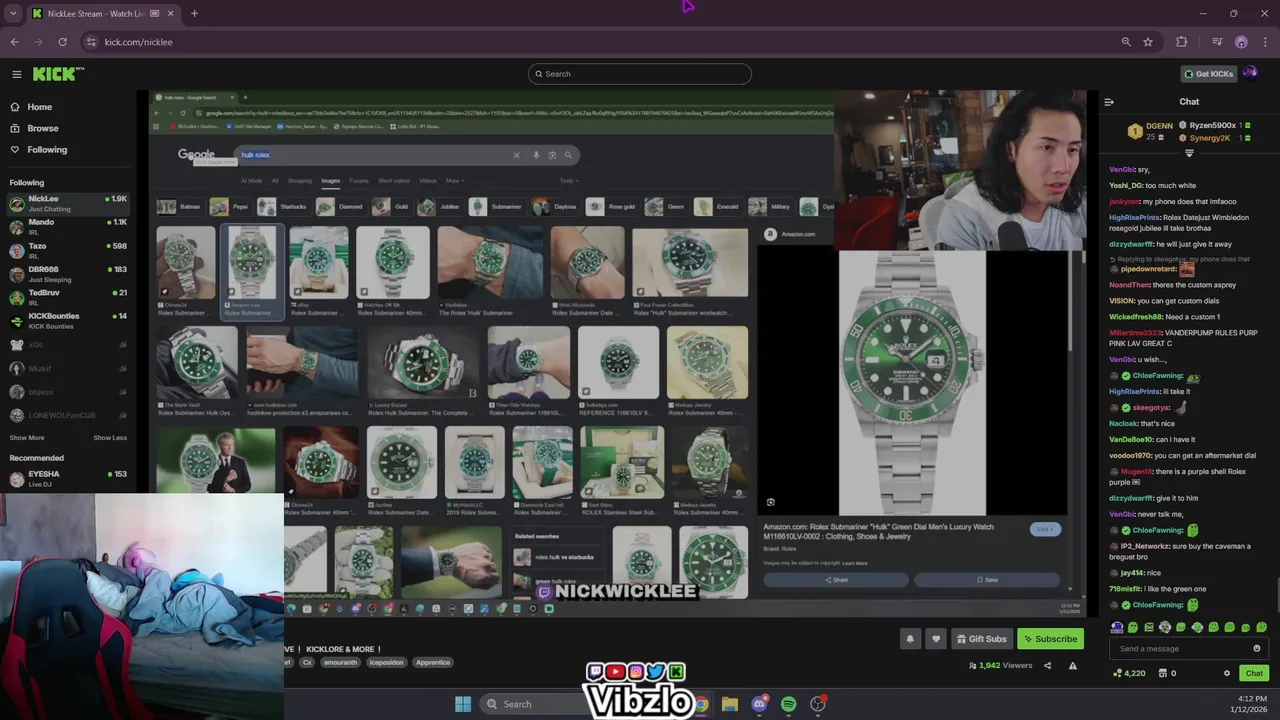Open Following in sidebar
Image resolution: width=1280 pixels, height=720 pixels.
pyautogui.click(x=47, y=150)
